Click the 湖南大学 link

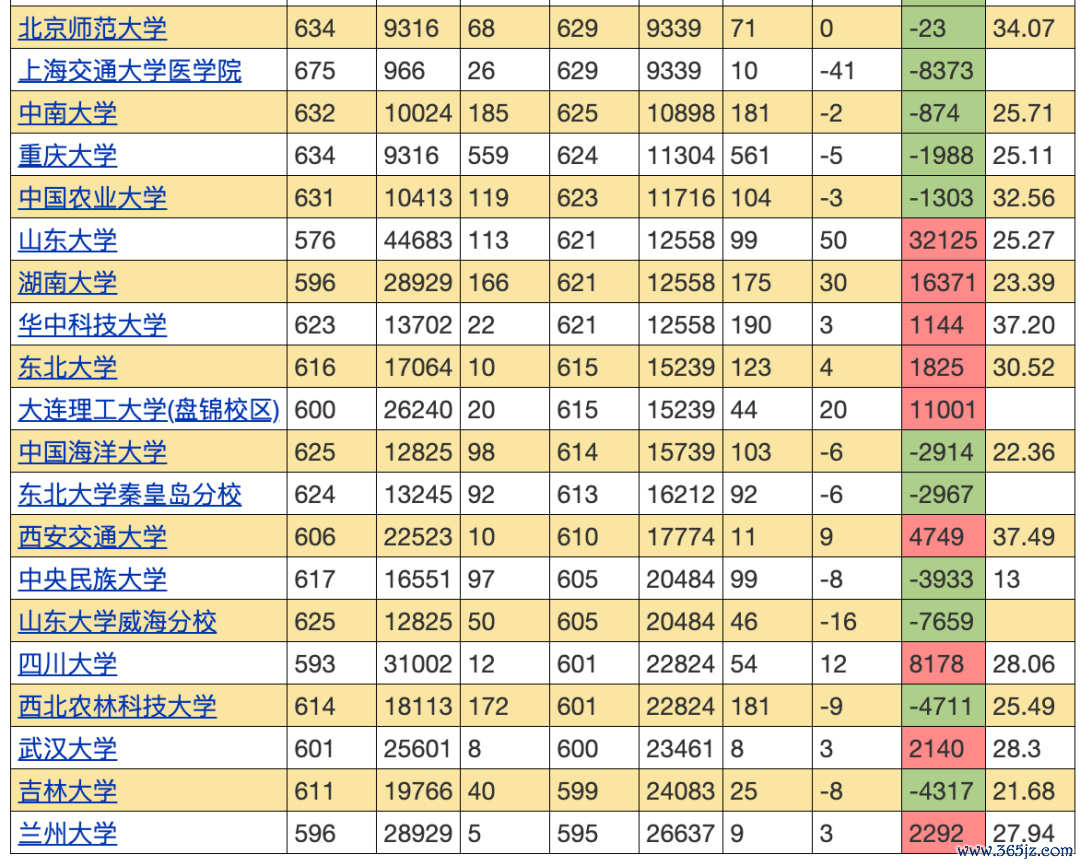[x=68, y=282]
